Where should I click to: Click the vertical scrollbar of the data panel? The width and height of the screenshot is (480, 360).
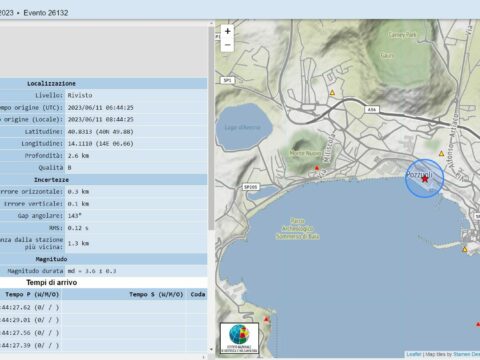point(211,128)
